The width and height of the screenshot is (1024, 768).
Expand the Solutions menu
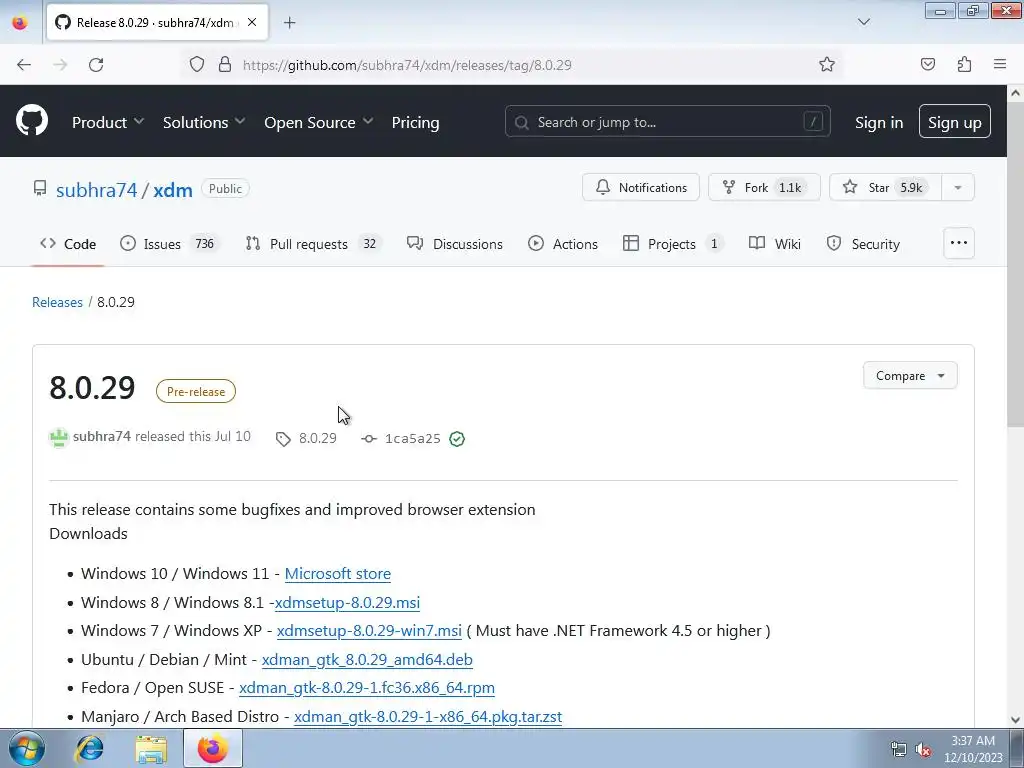click(204, 122)
